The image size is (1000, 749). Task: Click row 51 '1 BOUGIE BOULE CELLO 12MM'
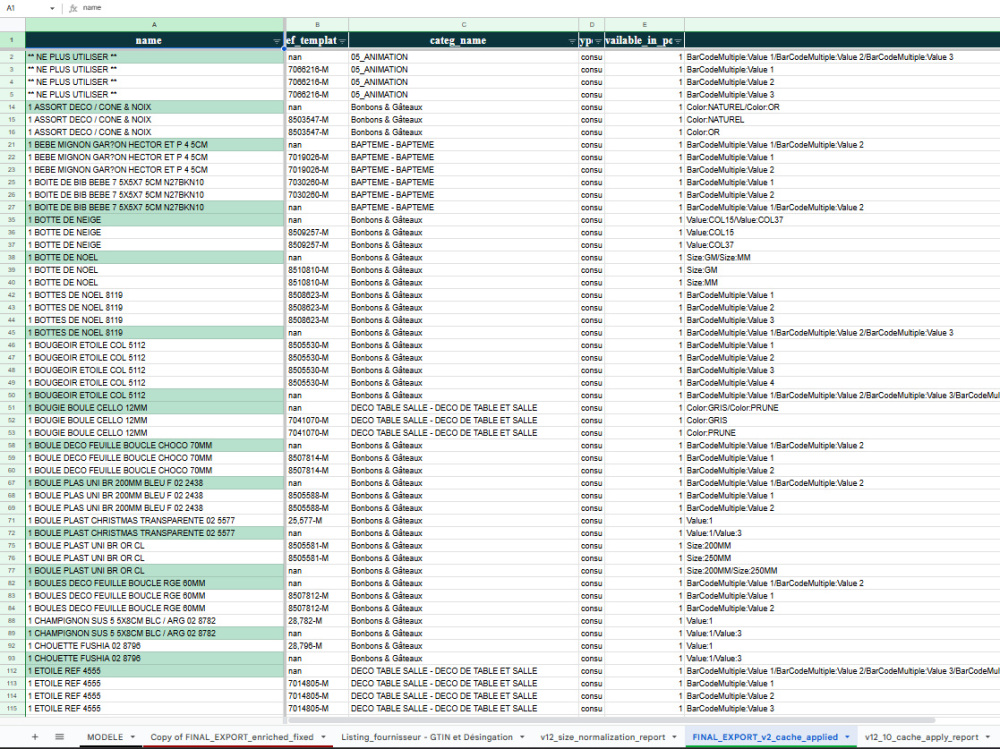154,408
